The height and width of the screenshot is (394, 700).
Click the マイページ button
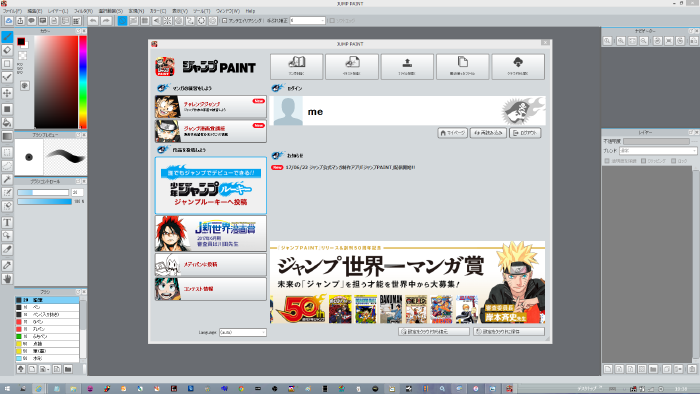[x=453, y=133]
